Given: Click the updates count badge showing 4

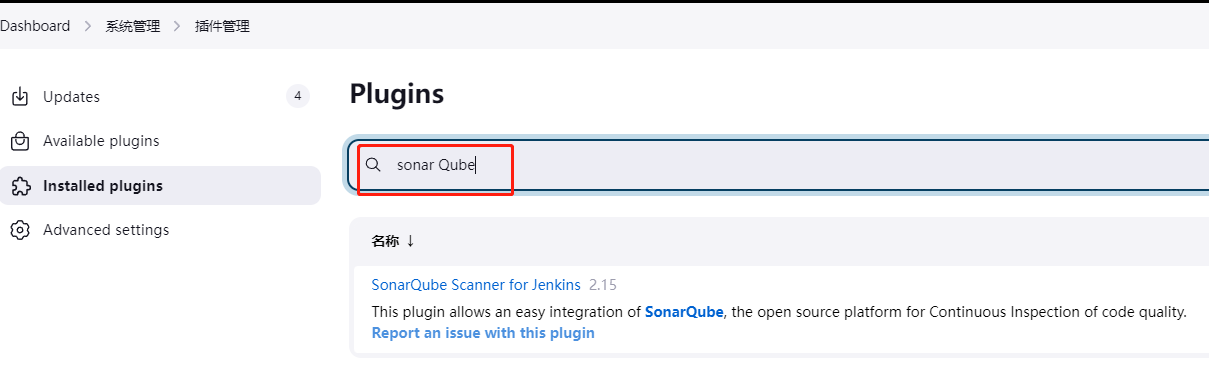Looking at the screenshot, I should (x=297, y=97).
